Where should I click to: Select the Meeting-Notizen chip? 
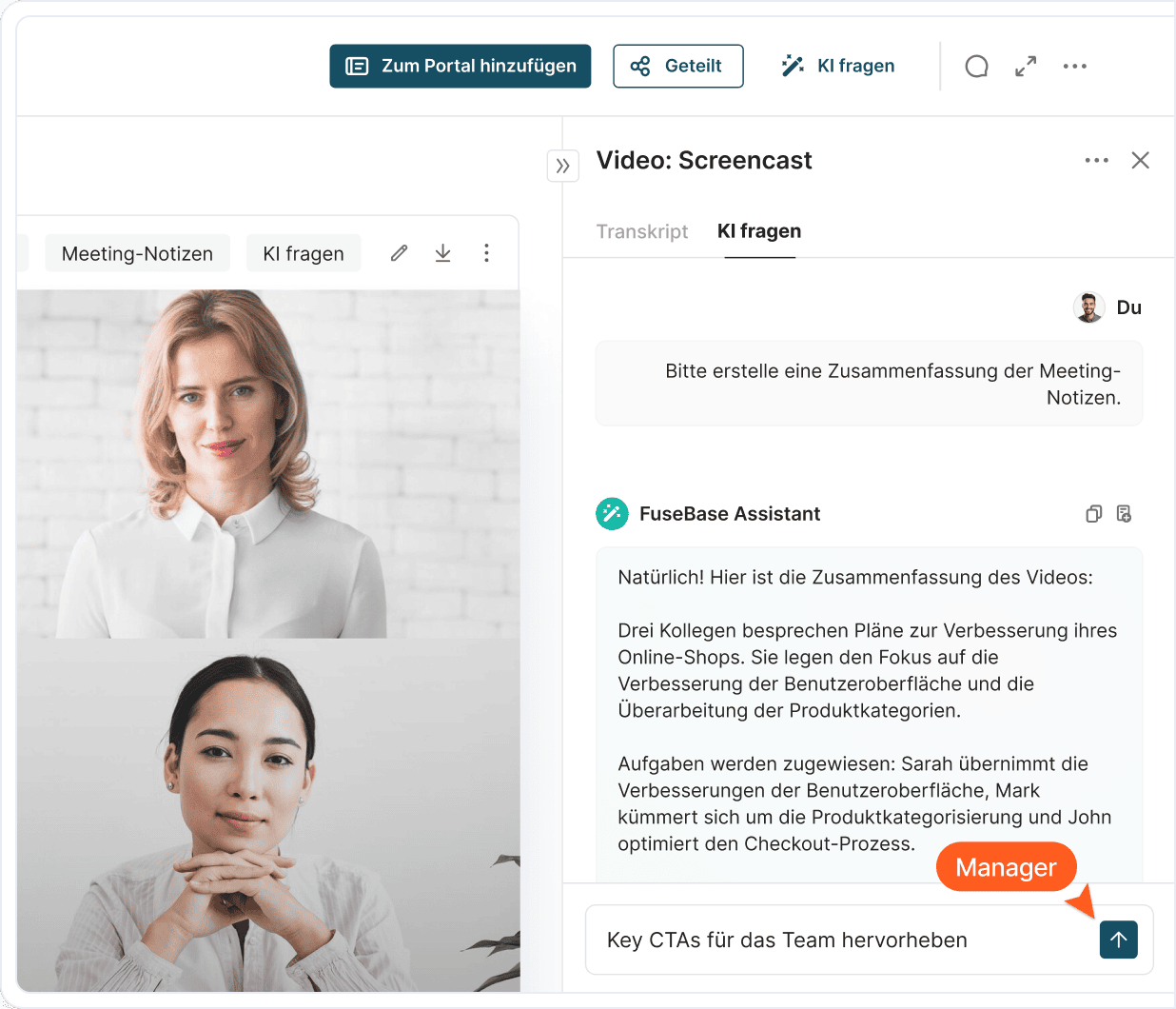pos(137,254)
